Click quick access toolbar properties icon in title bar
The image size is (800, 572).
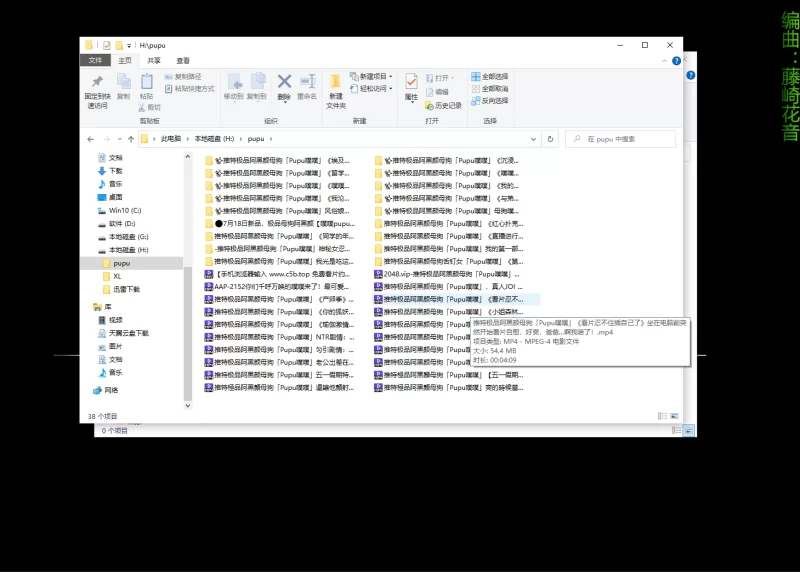coord(107,45)
